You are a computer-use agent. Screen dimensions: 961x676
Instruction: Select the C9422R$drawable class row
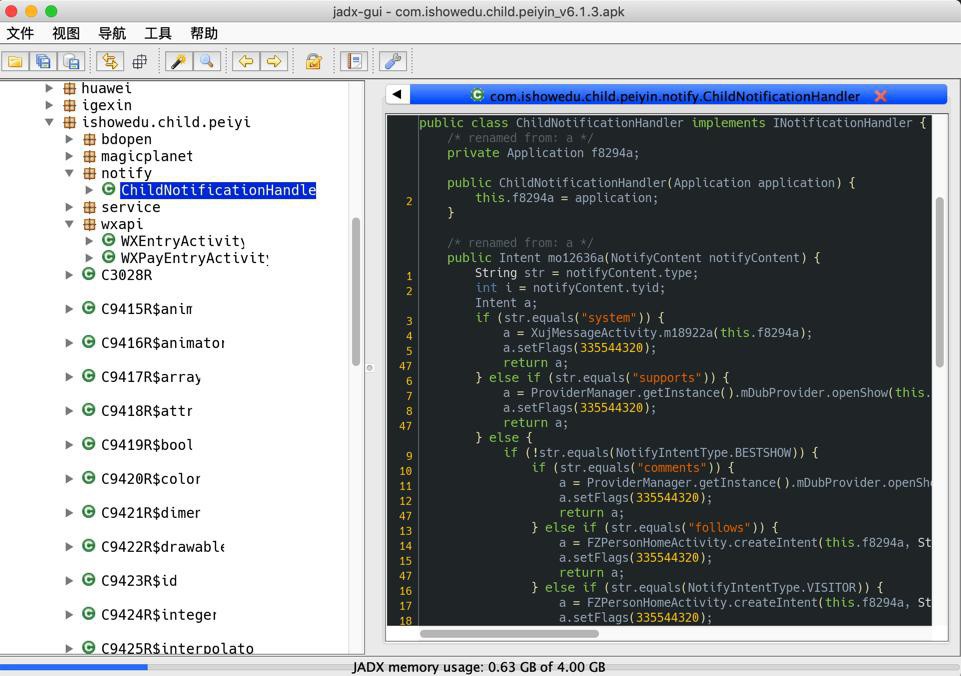click(x=162, y=547)
